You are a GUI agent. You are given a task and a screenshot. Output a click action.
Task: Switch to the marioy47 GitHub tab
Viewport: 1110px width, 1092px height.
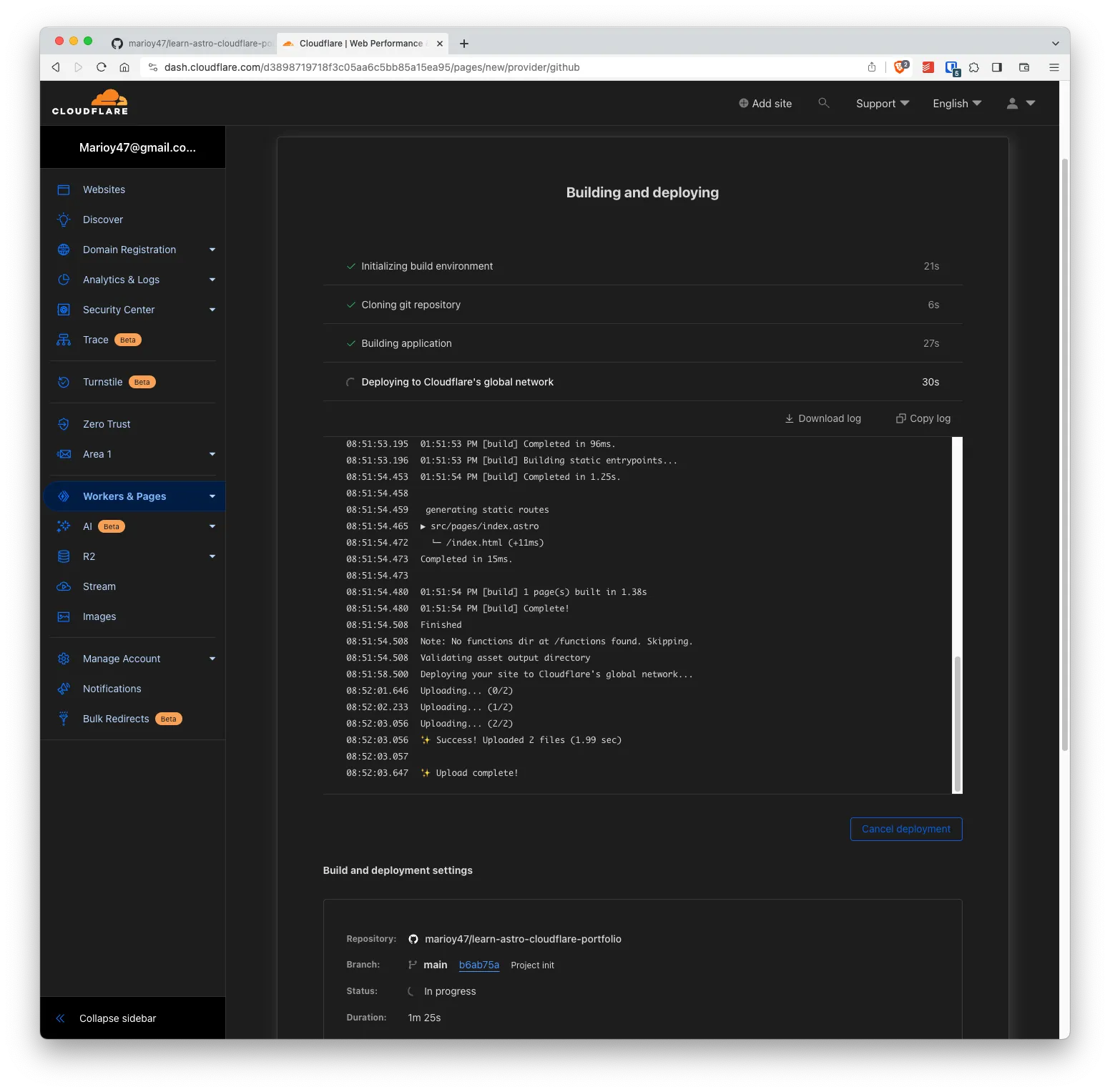(192, 44)
